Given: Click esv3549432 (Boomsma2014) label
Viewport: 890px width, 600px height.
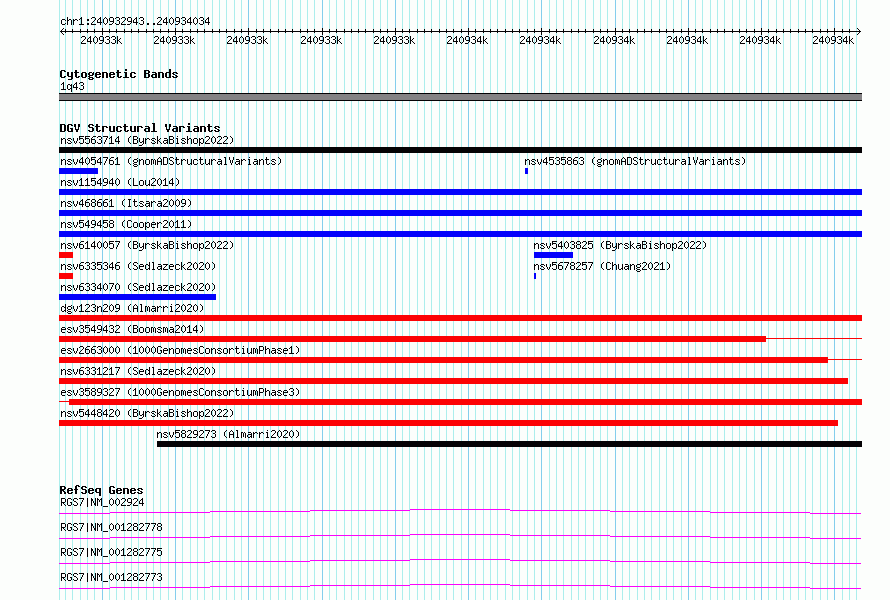Looking at the screenshot, I should (132, 329).
